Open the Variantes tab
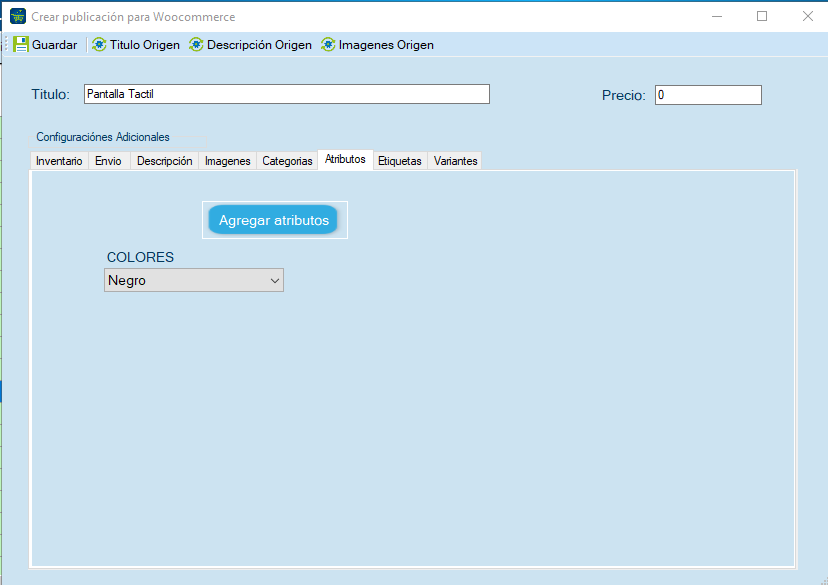The width and height of the screenshot is (828, 585). coord(456,161)
